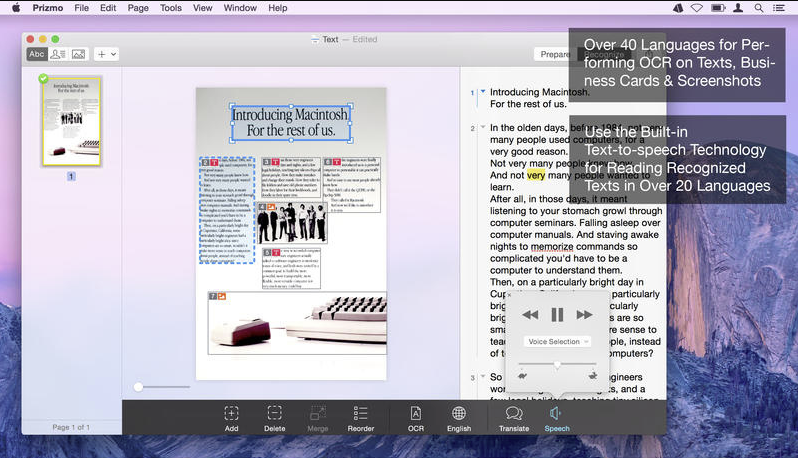Switch to Abc text mode
The width and height of the screenshot is (798, 458).
[37, 54]
